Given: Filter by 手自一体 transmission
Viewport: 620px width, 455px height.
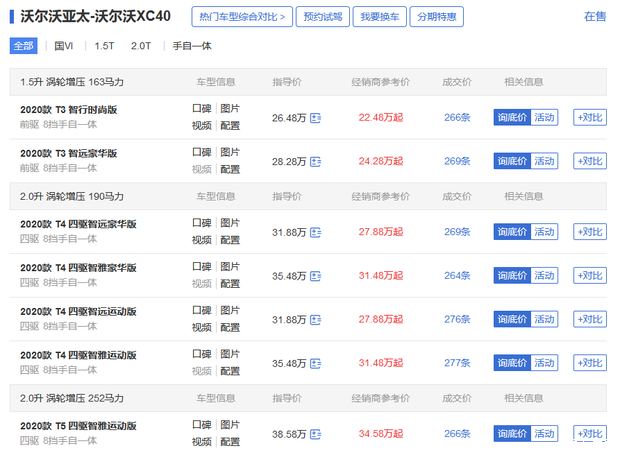Looking at the screenshot, I should [192, 46].
